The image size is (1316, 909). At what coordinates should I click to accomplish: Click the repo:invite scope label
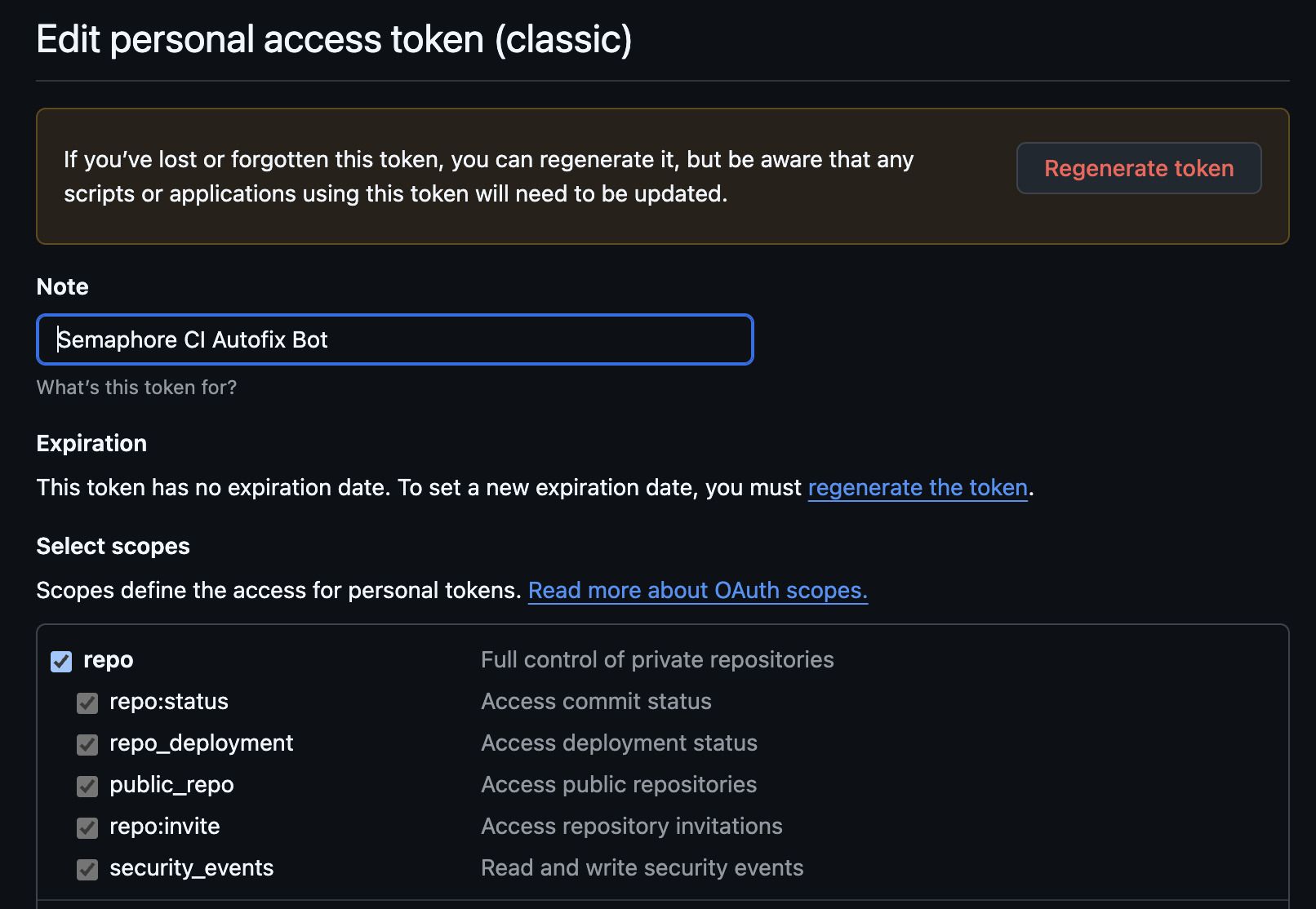click(165, 826)
